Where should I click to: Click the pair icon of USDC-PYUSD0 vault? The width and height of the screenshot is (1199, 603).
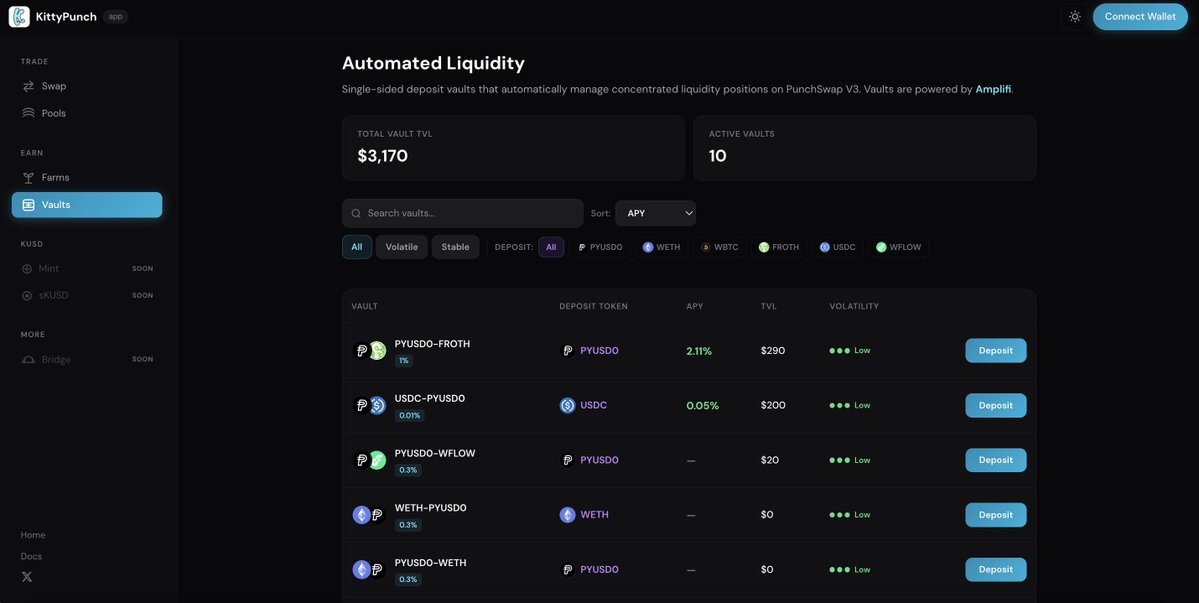point(369,406)
